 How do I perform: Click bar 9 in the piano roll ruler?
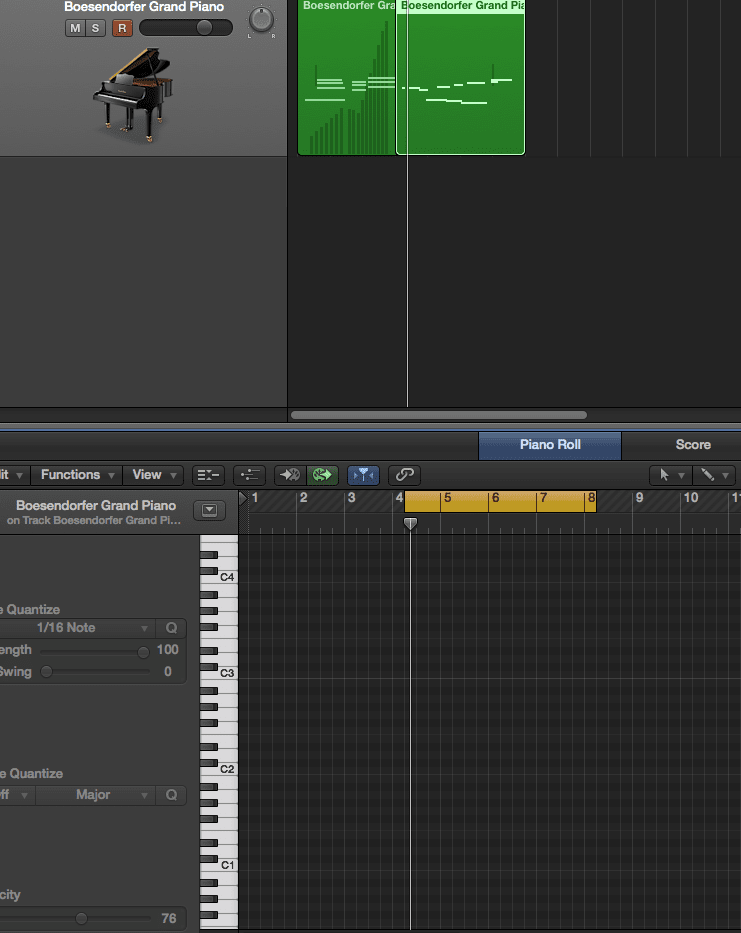coord(639,498)
